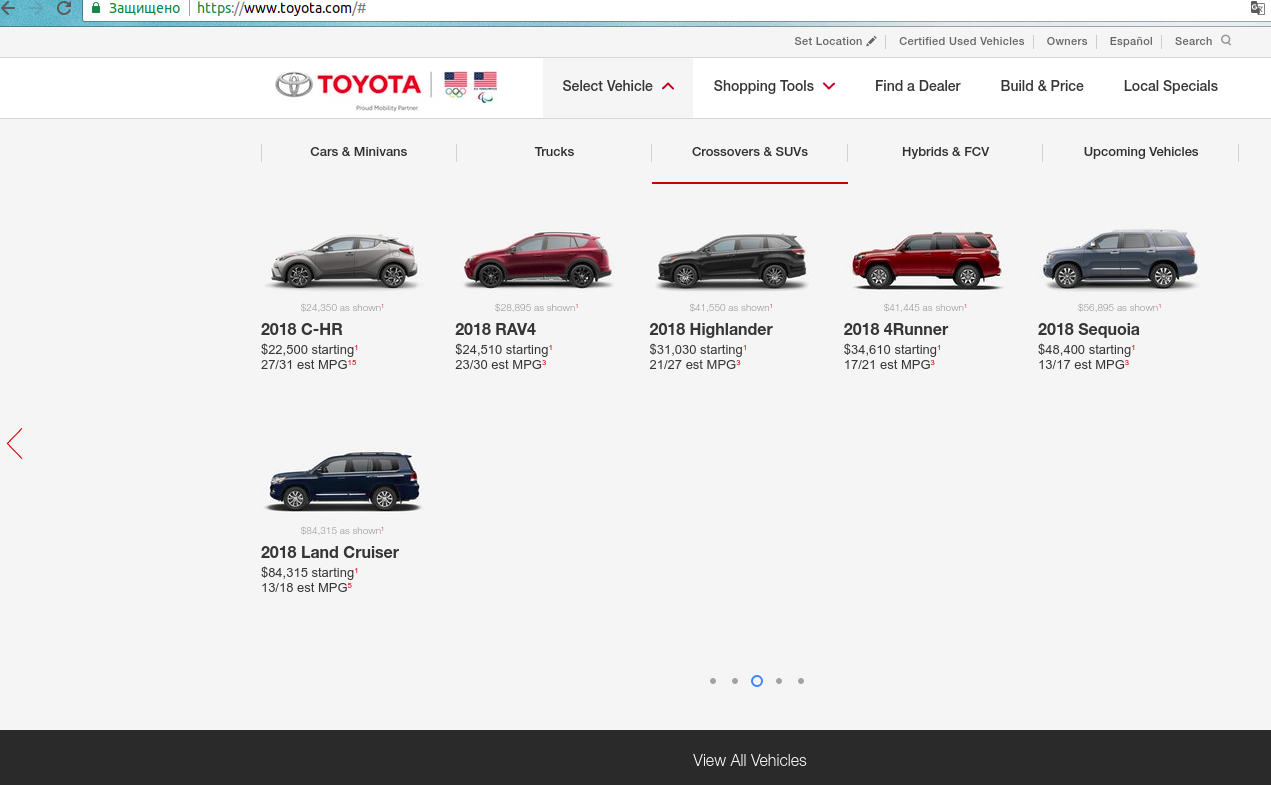This screenshot has width=1271, height=785.
Task: Open Certified Used Vehicles link
Action: (x=961, y=41)
